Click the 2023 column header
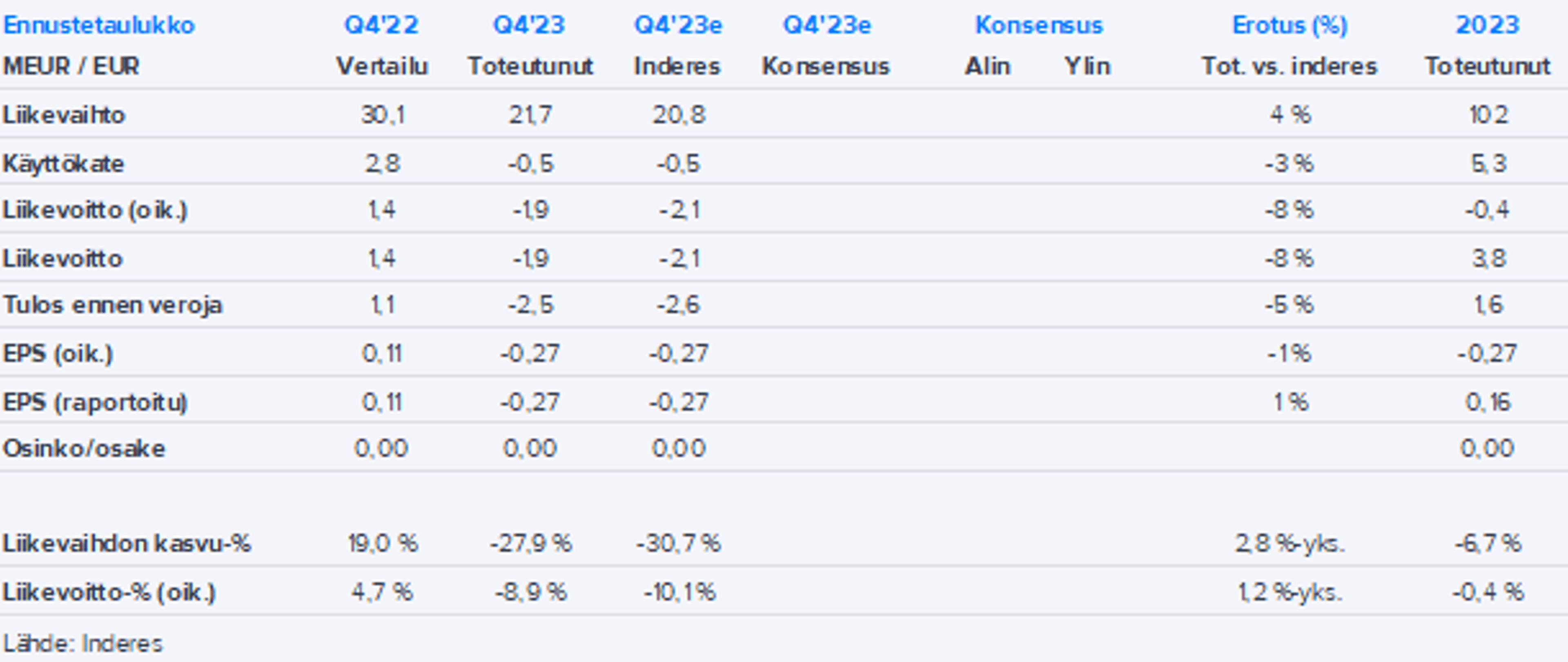 [x=1487, y=26]
